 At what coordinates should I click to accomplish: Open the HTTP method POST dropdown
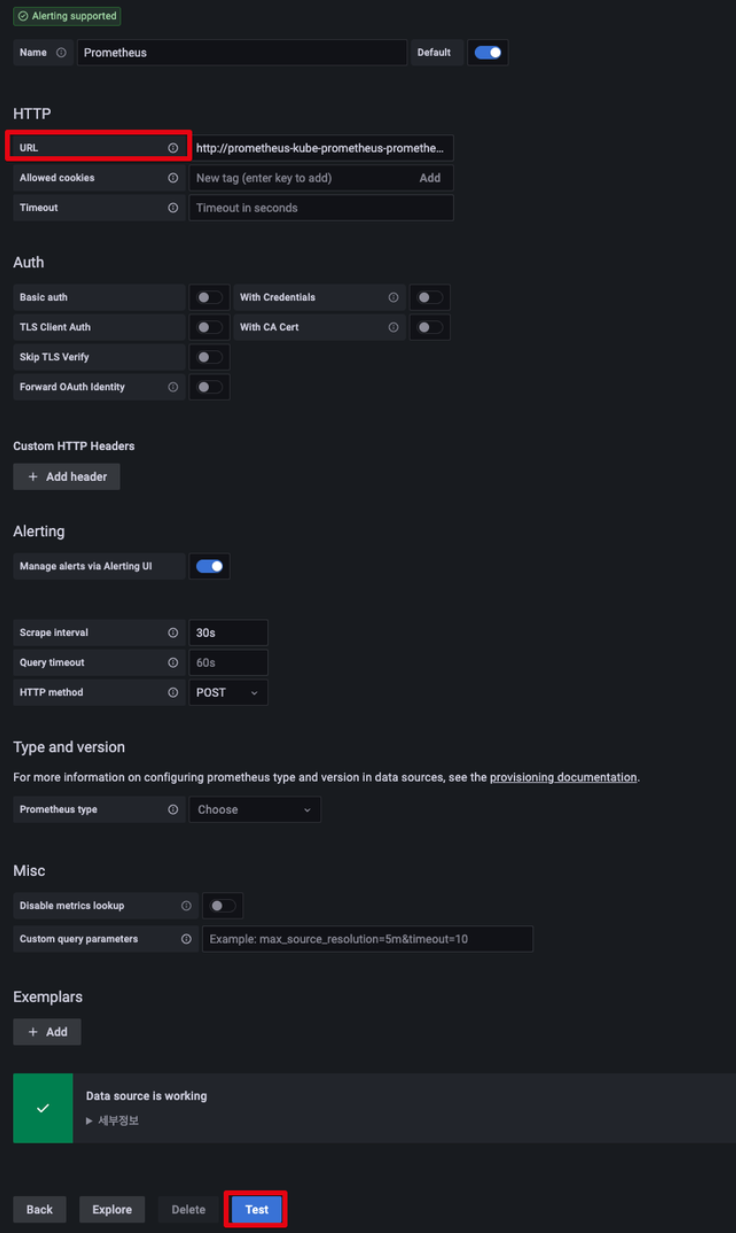tap(228, 693)
